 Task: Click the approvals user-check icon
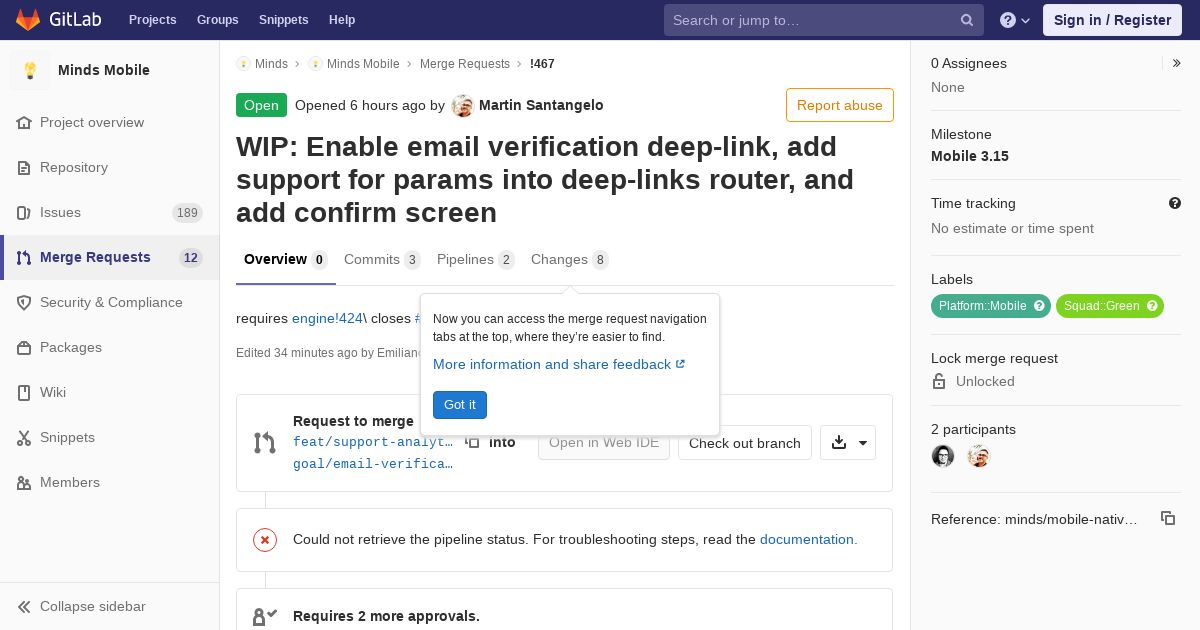(x=264, y=616)
